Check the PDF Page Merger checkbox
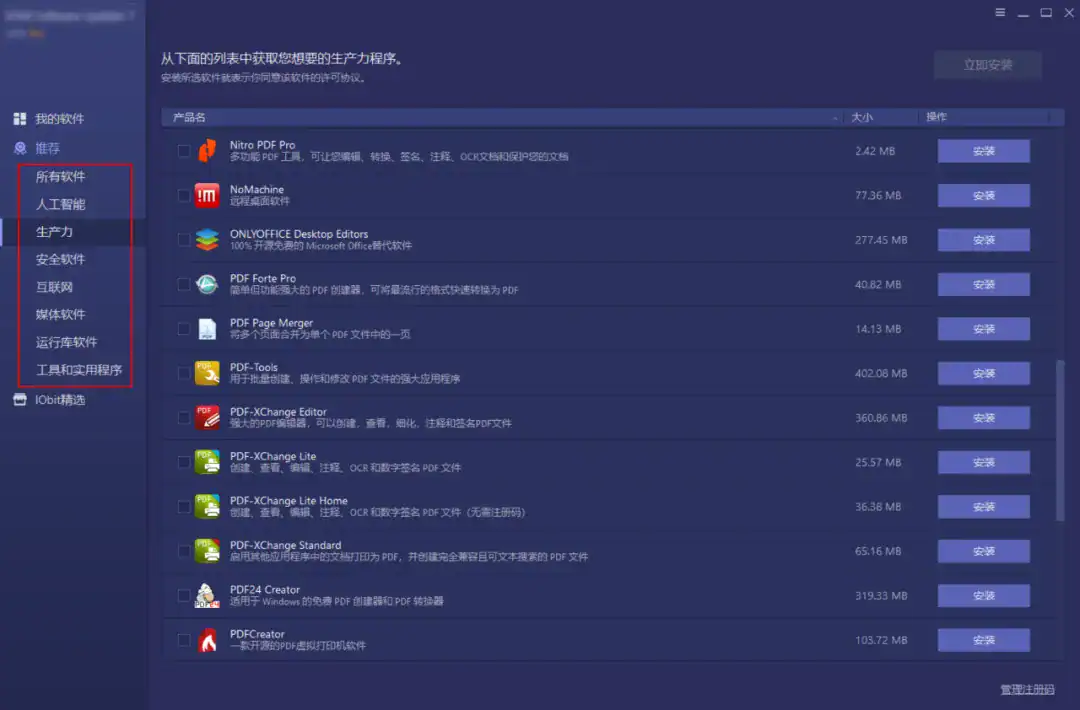The image size is (1080, 710). [184, 328]
